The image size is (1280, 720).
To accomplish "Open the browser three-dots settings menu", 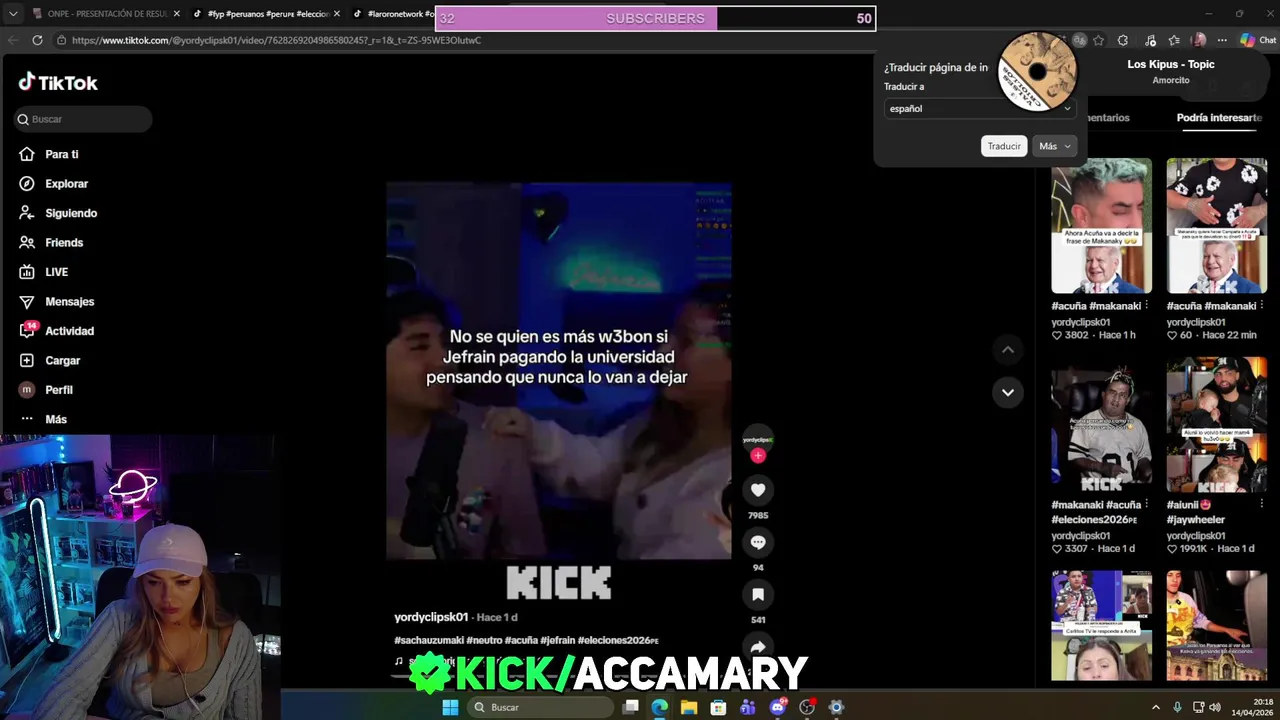I will point(1222,40).
